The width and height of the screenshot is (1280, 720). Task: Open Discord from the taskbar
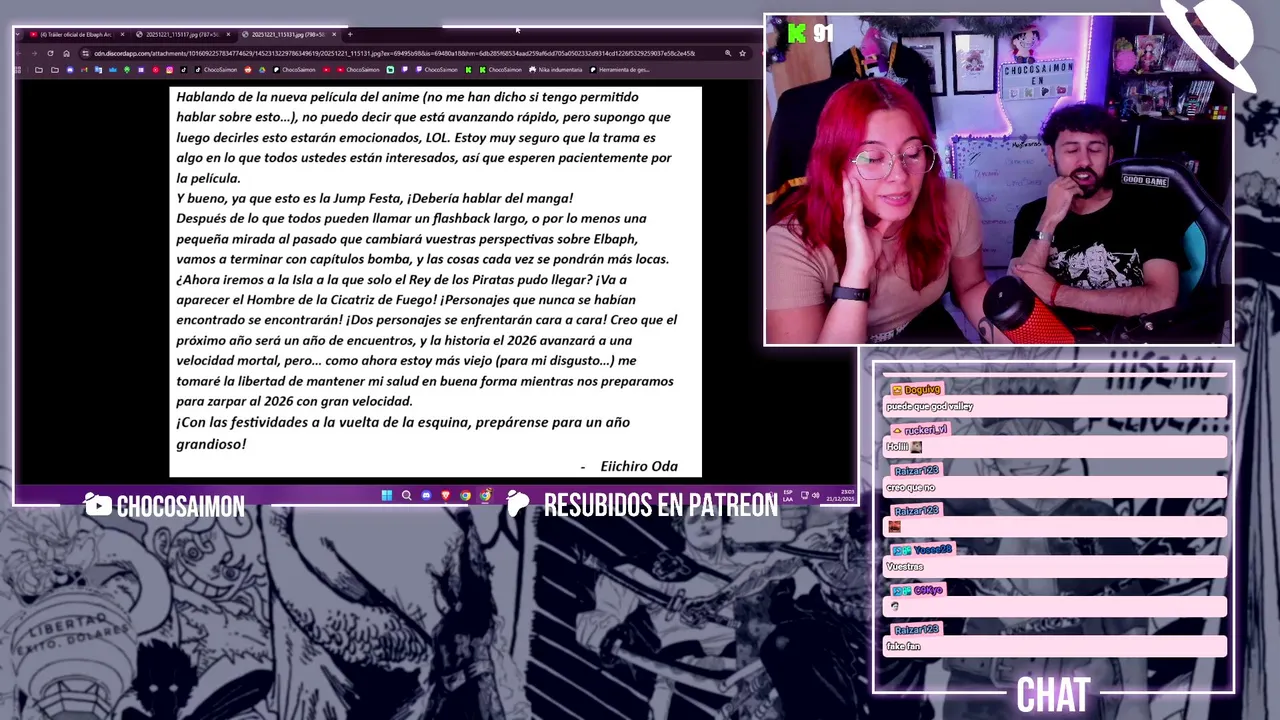(x=426, y=495)
